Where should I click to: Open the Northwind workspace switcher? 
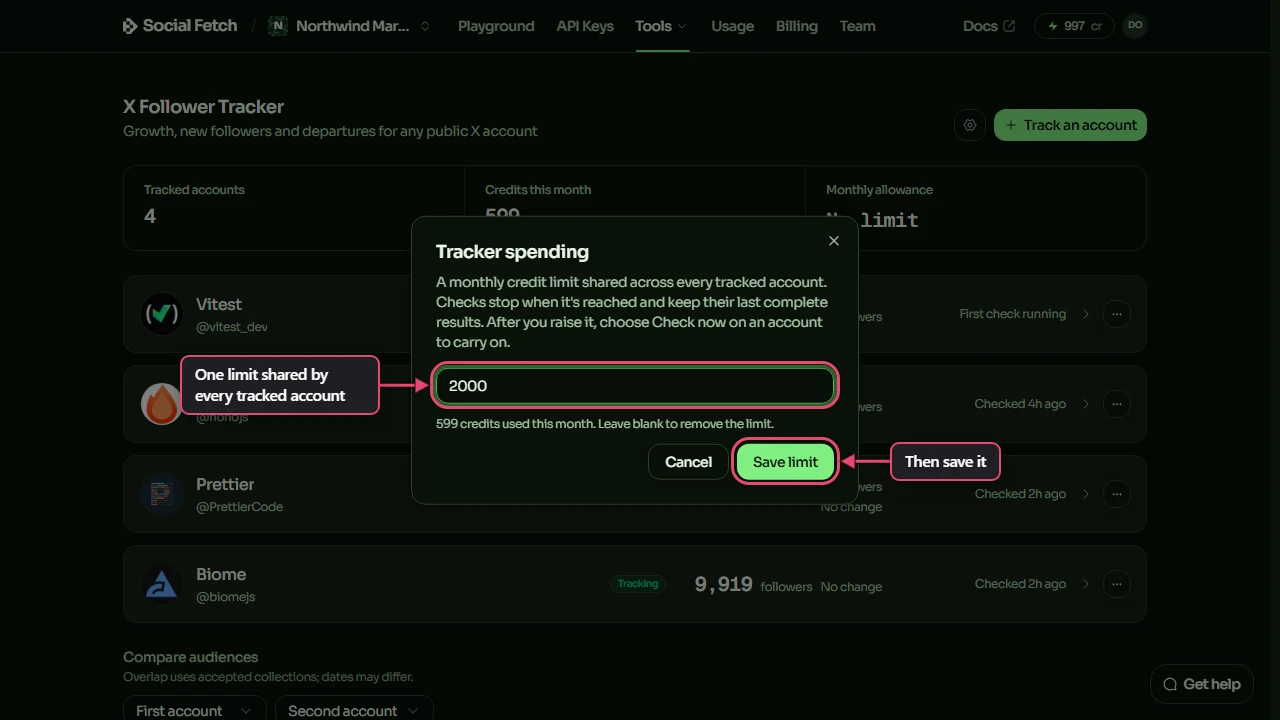tap(350, 26)
